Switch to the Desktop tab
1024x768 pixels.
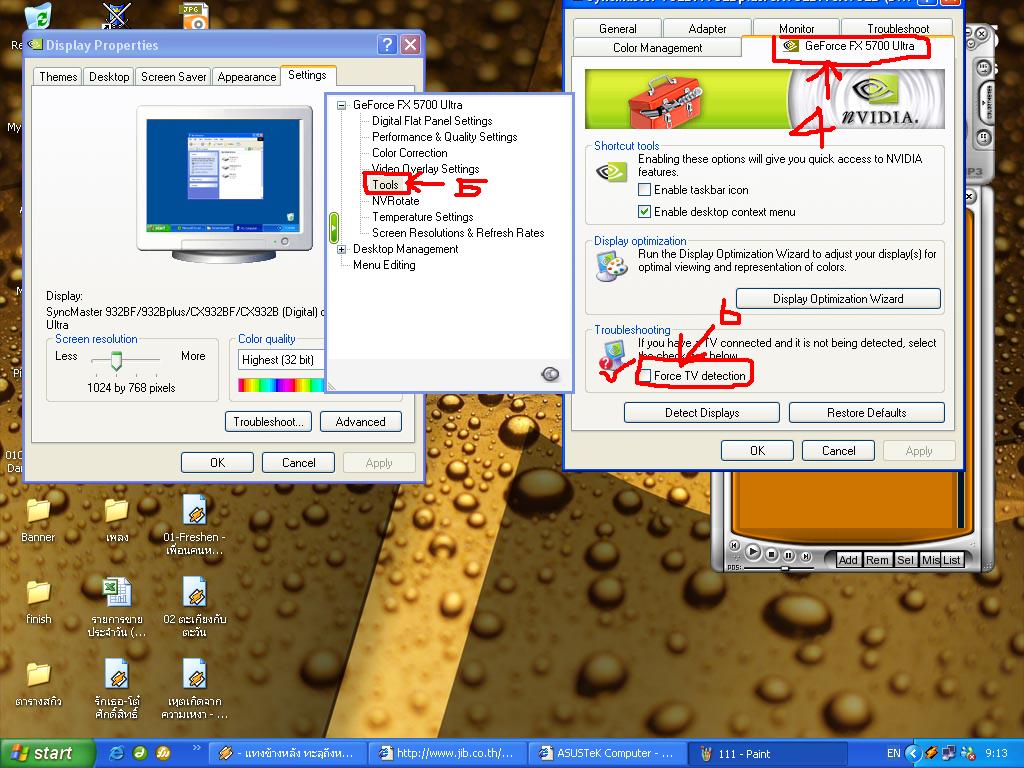109,76
